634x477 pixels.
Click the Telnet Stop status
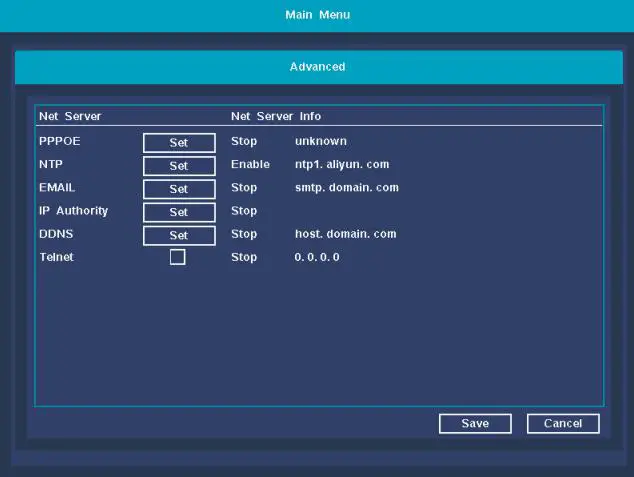click(x=244, y=257)
